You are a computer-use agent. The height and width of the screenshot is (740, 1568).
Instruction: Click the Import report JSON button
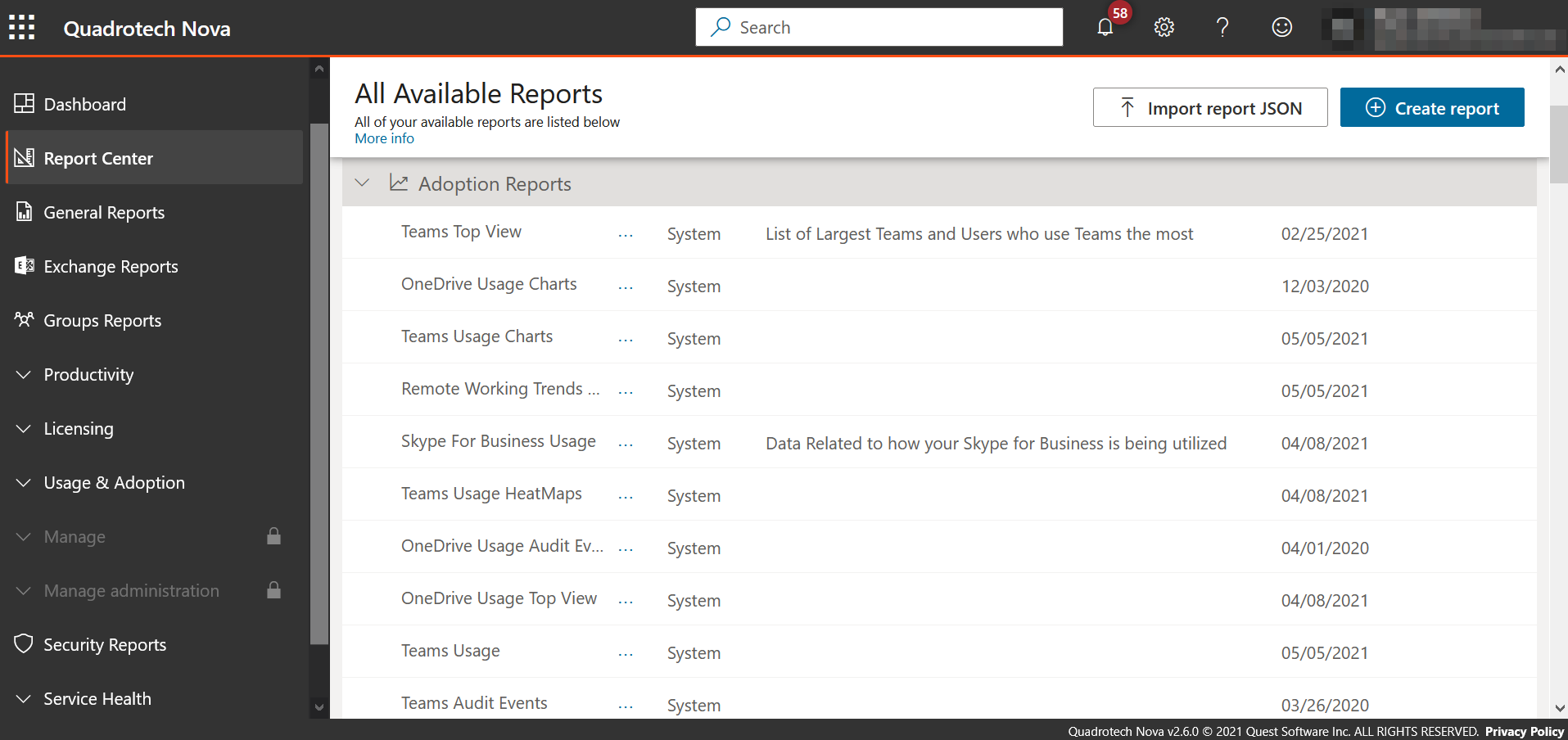(x=1210, y=107)
